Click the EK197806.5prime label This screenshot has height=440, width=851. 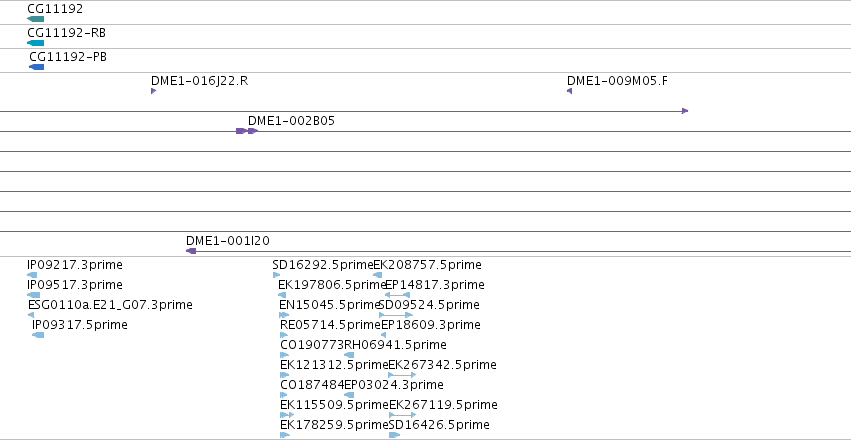(332, 285)
